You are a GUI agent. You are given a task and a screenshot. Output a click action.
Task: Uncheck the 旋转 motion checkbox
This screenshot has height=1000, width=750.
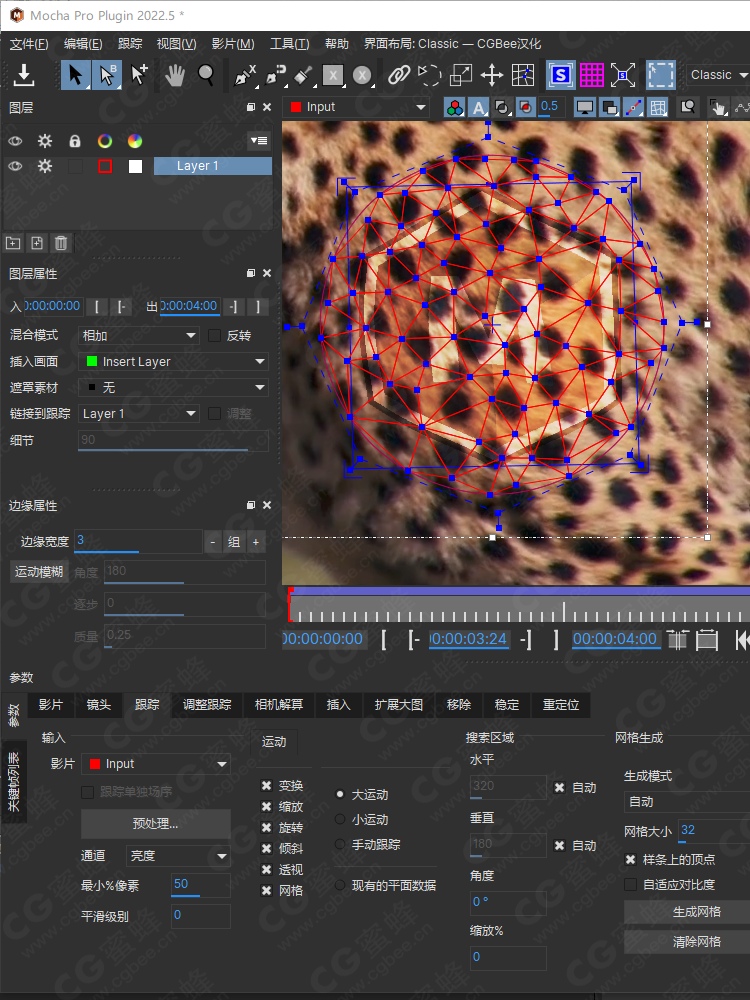[x=267, y=828]
